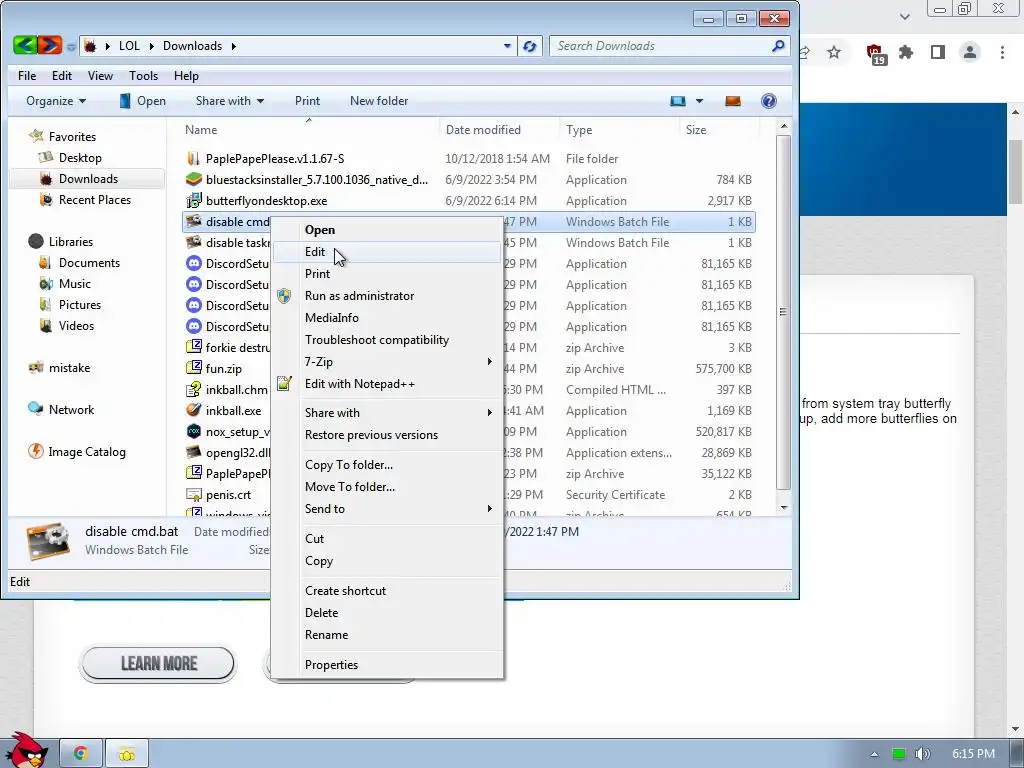Click the file list vertical scrollbar
This screenshot has width=1024, height=768.
click(x=784, y=312)
